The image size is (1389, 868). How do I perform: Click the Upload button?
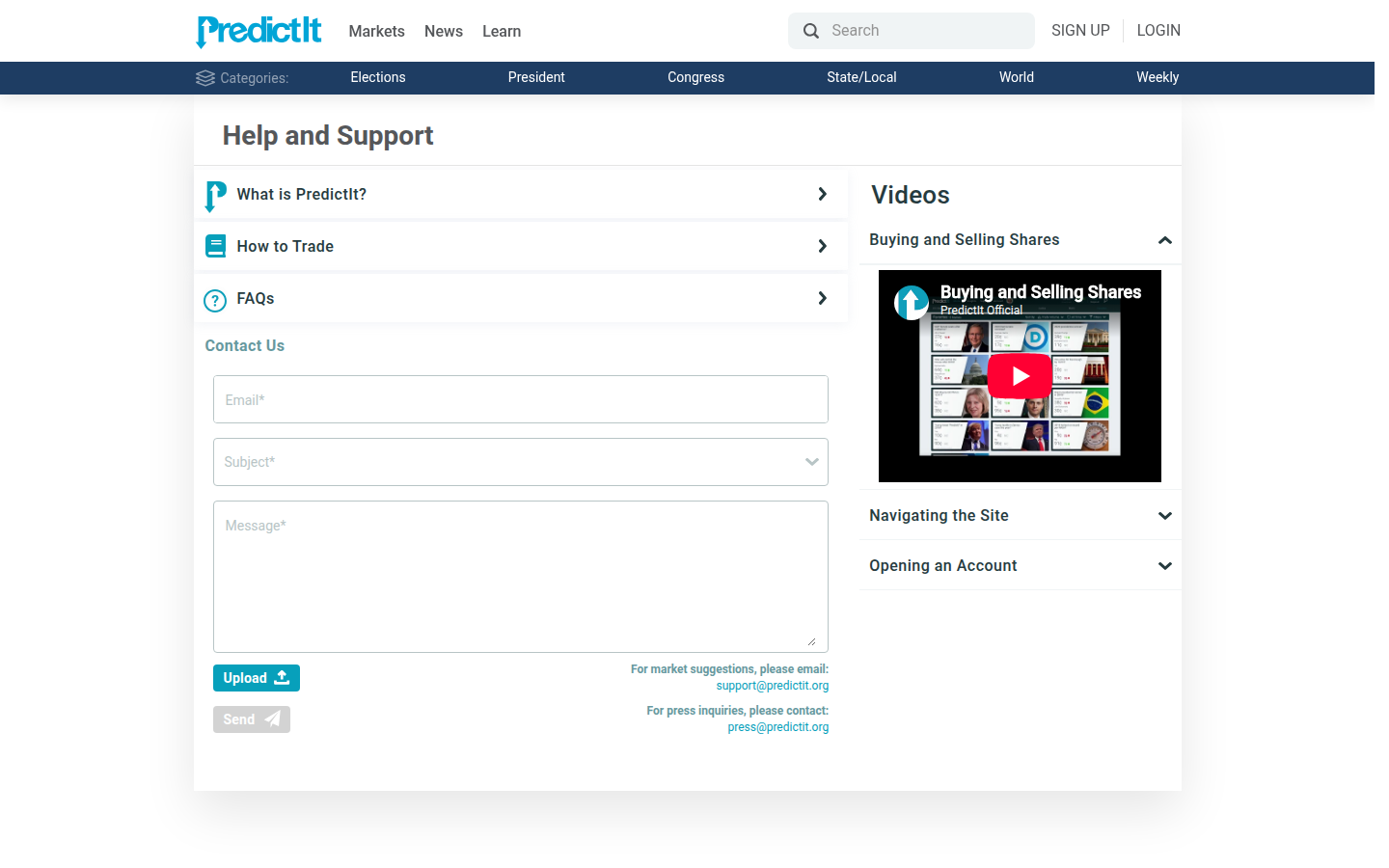point(257,678)
